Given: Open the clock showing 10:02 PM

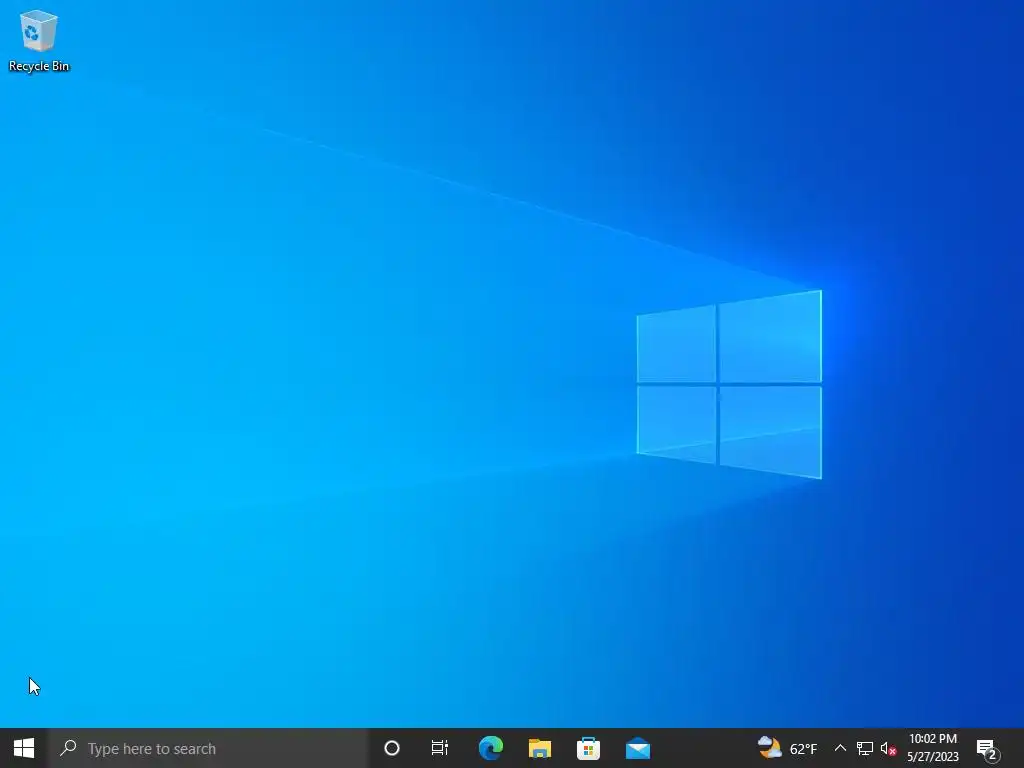Looking at the screenshot, I should pyautogui.click(x=933, y=748).
